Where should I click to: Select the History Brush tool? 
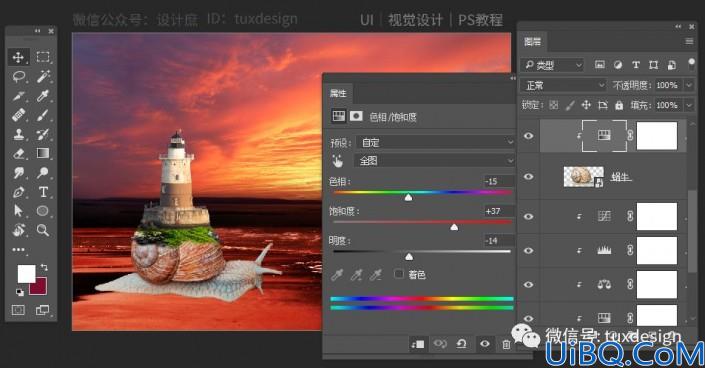[43, 134]
